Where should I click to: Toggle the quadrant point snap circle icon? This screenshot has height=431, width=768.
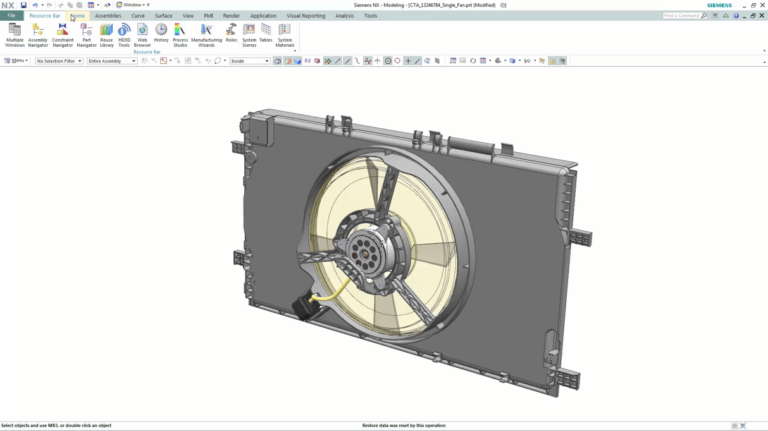(397, 61)
